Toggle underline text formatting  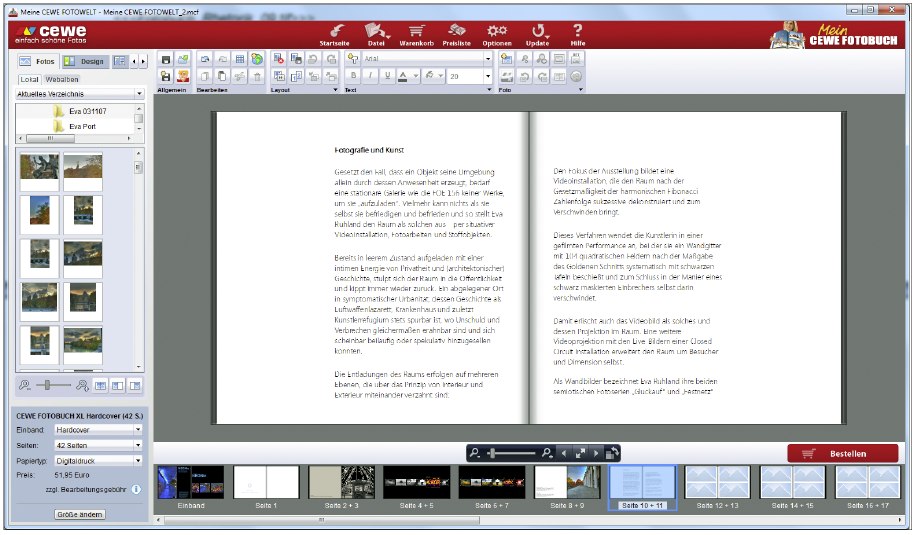click(x=387, y=76)
